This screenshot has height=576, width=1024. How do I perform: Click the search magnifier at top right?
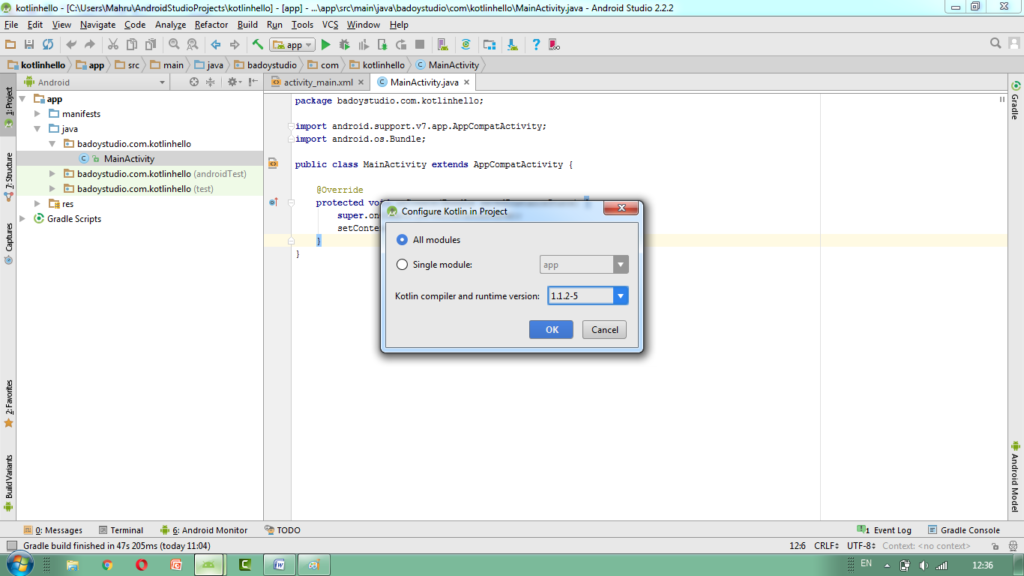996,44
